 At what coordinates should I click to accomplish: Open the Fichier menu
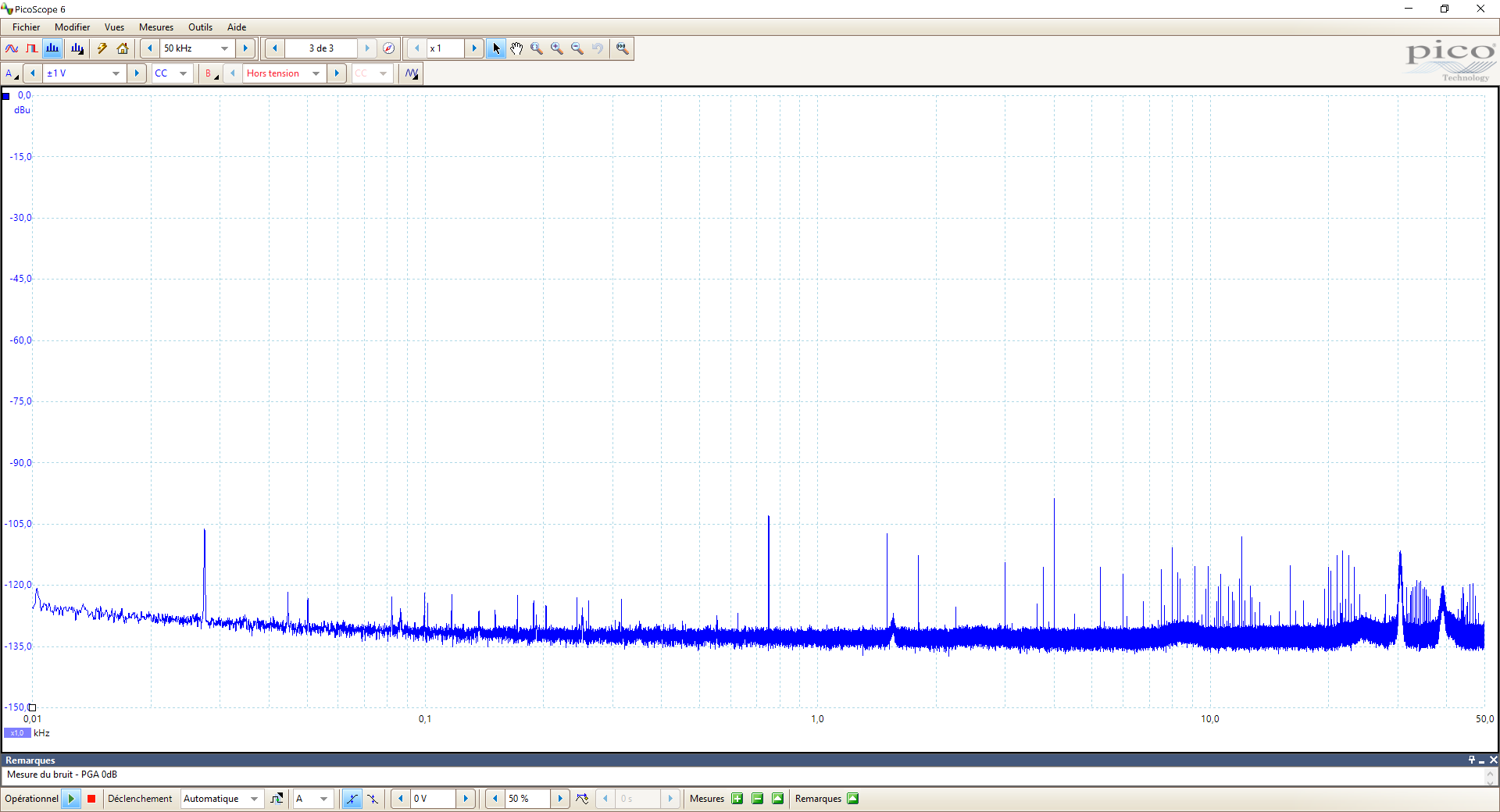(27, 27)
